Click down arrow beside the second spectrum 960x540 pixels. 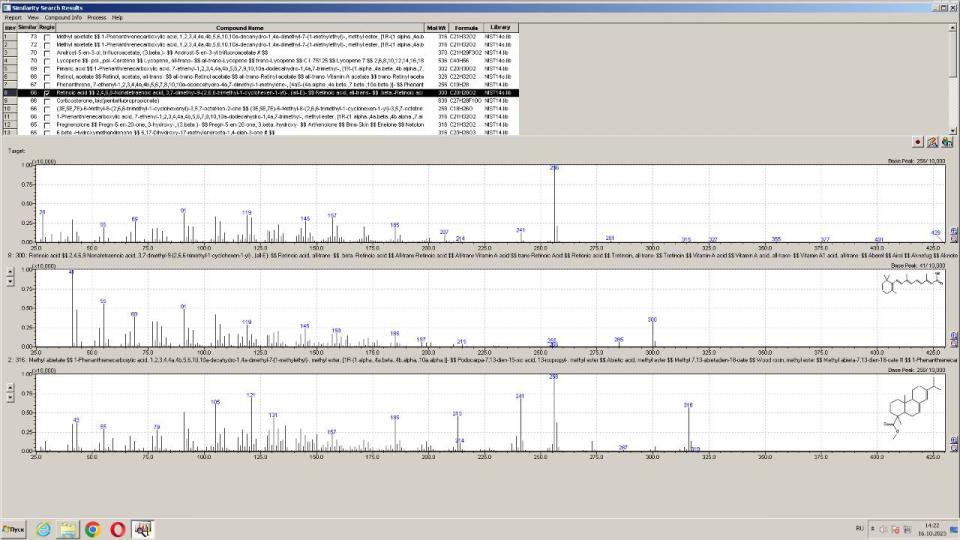(x=10, y=282)
